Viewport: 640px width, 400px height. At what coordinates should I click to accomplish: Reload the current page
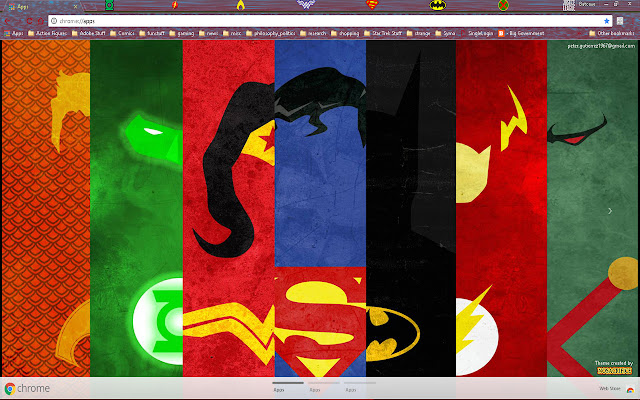[x=29, y=21]
